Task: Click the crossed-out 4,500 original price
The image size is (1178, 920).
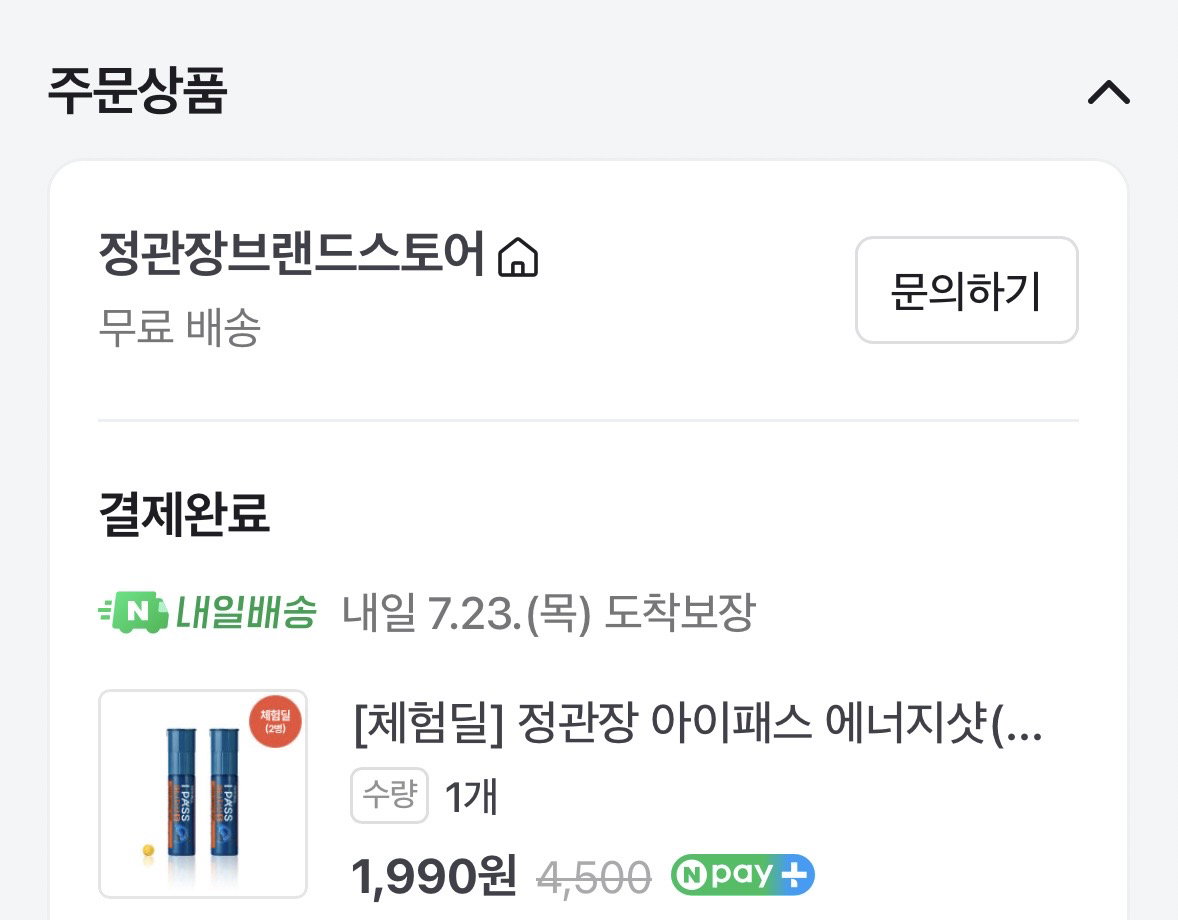Action: pyautogui.click(x=594, y=877)
